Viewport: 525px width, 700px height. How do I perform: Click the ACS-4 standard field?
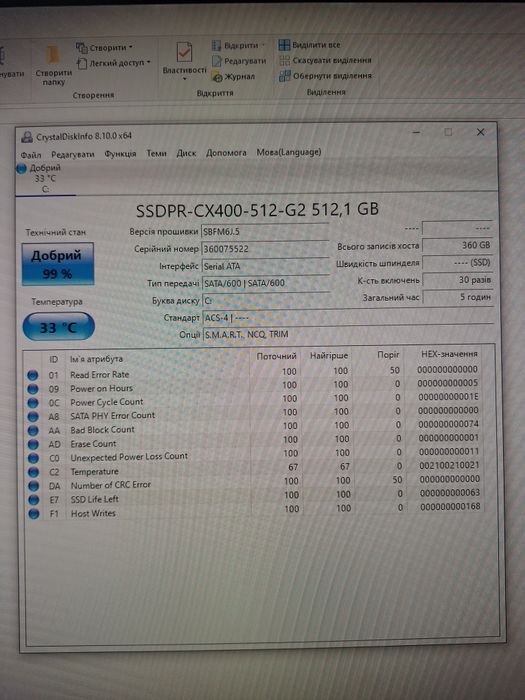click(348, 317)
